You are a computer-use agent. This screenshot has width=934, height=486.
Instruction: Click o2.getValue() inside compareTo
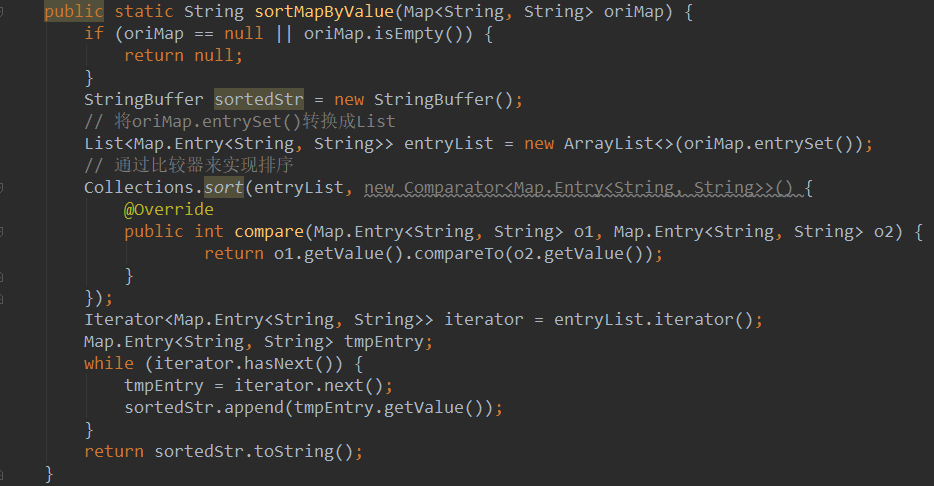(578, 254)
